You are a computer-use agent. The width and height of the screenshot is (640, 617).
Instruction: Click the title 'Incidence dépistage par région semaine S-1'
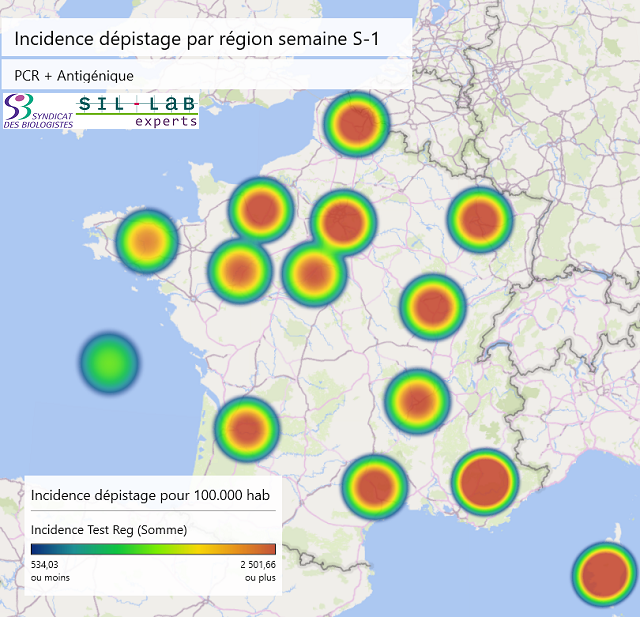click(x=197, y=39)
